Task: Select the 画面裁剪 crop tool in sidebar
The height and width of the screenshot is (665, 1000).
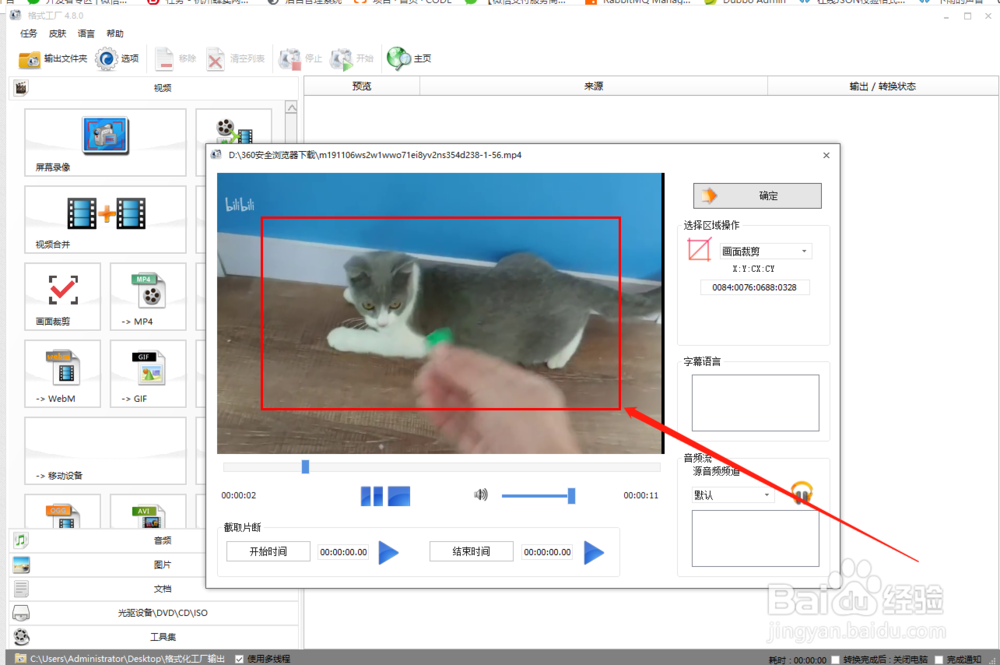Action: click(62, 296)
